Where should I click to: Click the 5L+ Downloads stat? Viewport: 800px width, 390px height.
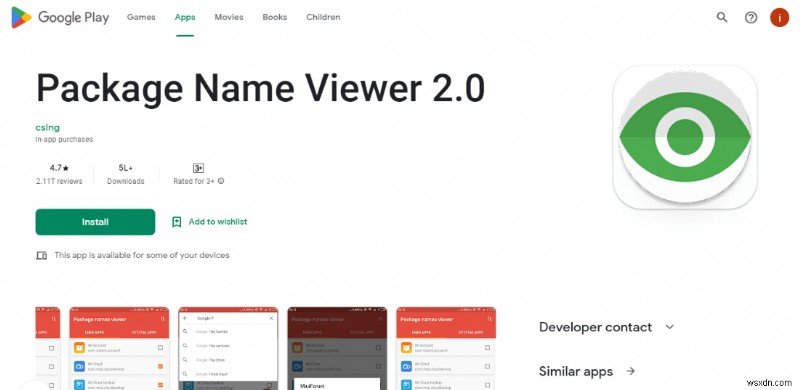[x=126, y=174]
